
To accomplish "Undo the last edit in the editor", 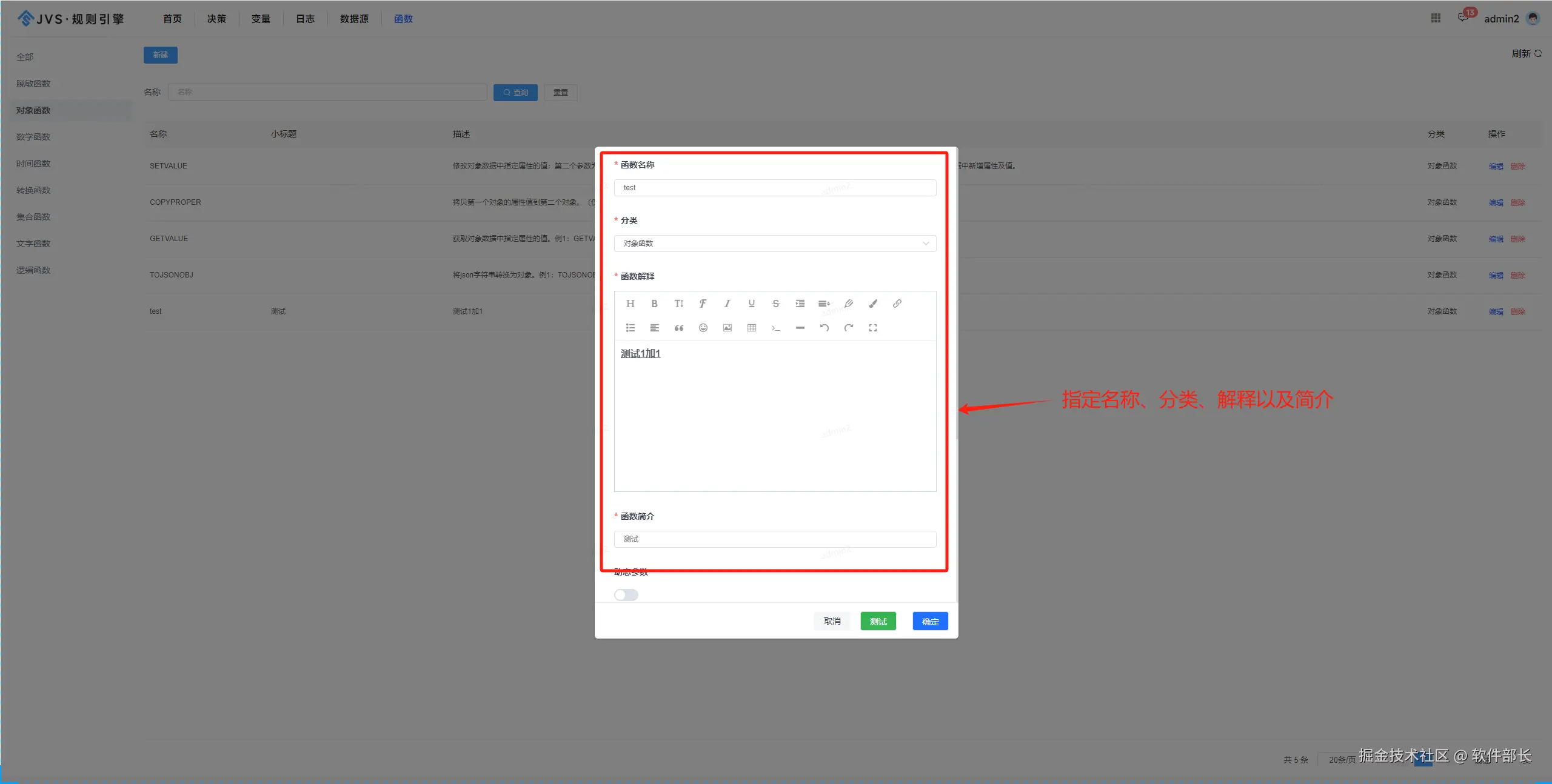I will pos(824,328).
